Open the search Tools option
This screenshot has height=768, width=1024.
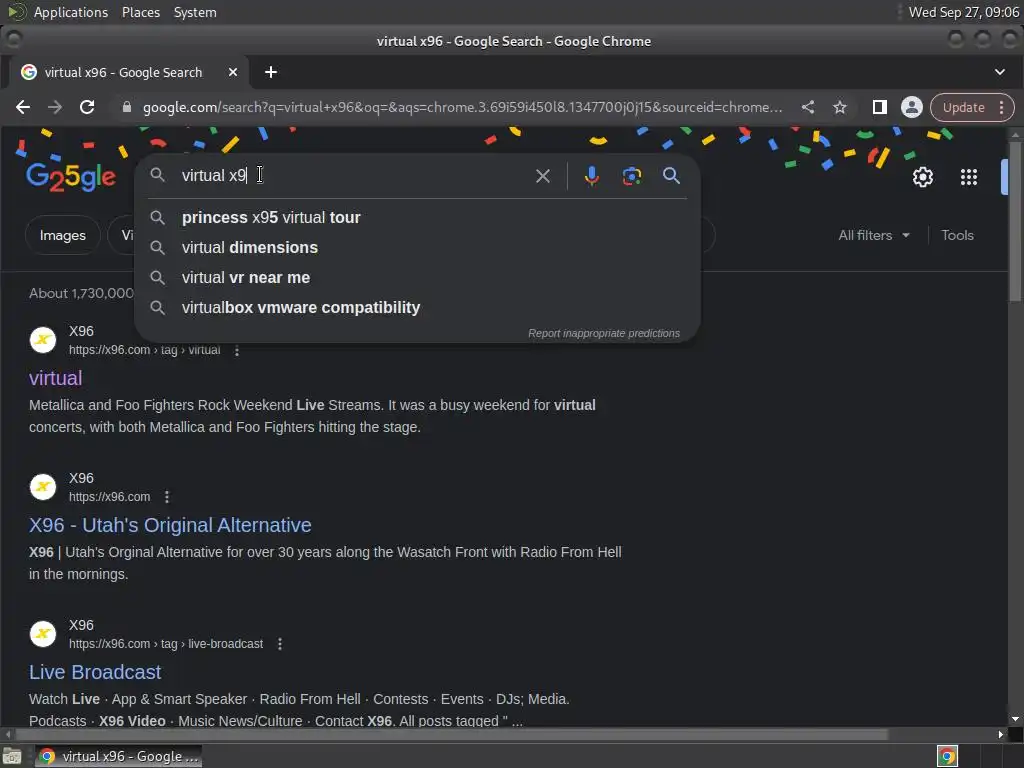point(957,235)
